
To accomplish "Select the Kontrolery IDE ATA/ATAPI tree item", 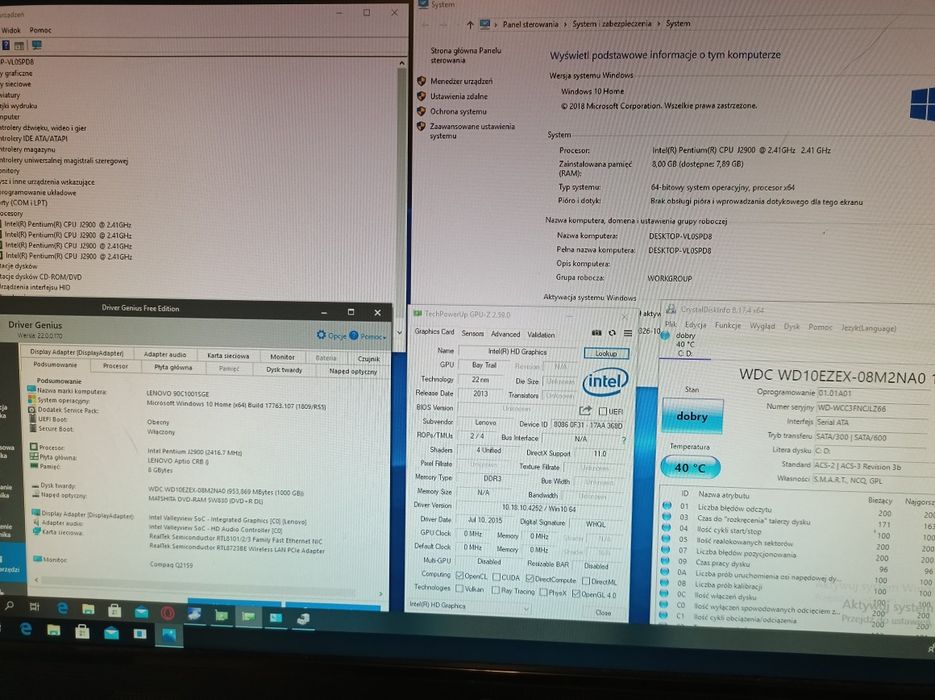I will 34,138.
